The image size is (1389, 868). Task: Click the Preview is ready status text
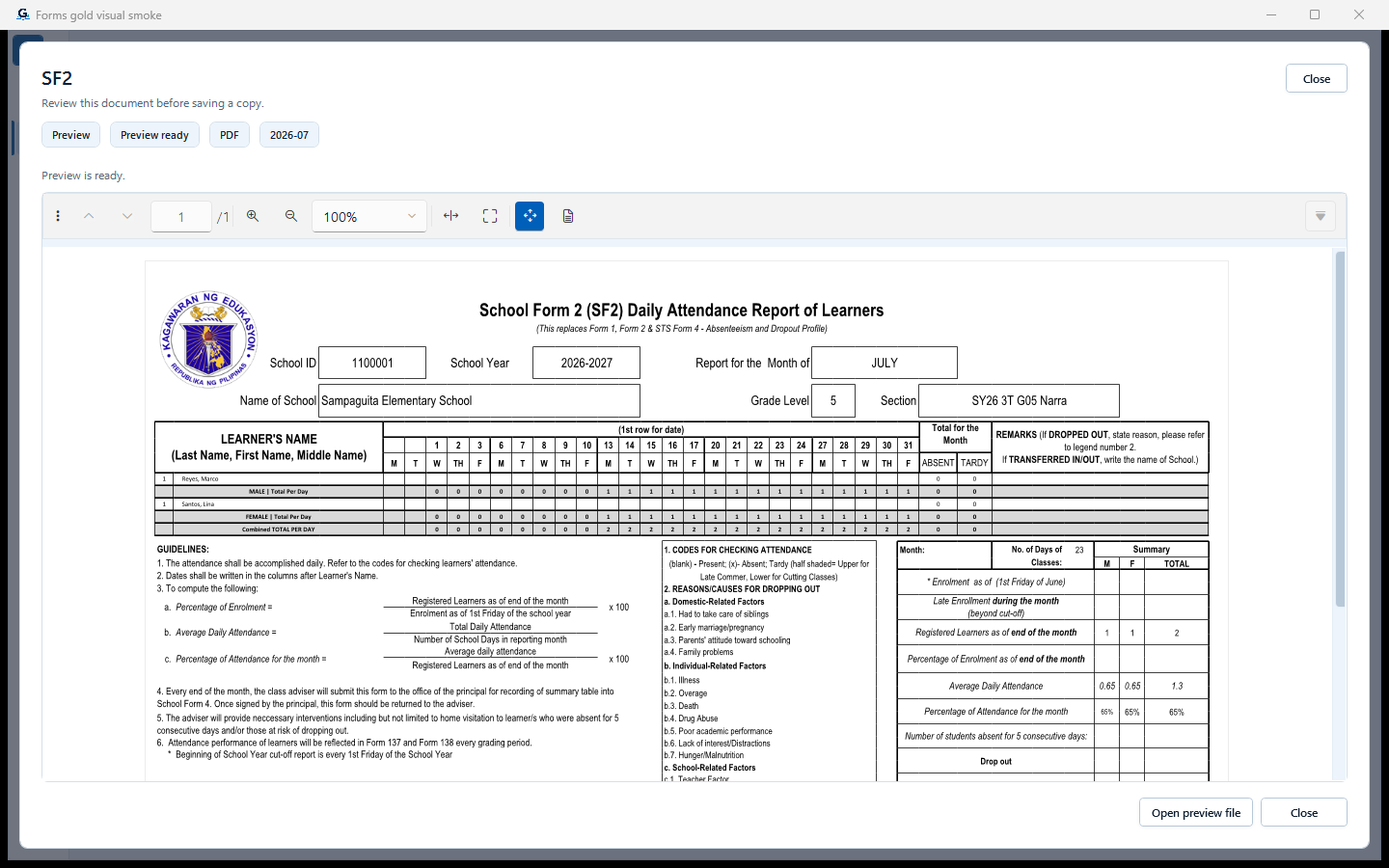tap(83, 176)
